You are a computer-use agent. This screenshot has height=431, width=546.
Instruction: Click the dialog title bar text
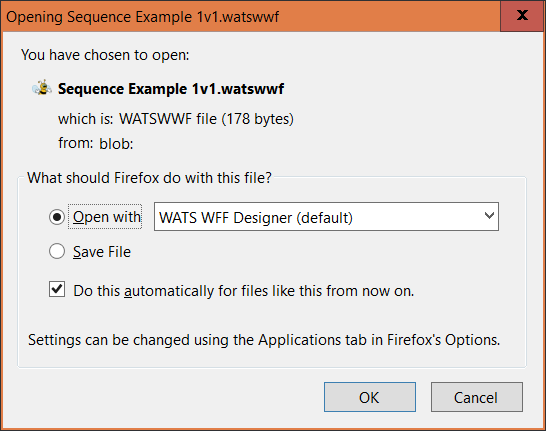click(142, 17)
